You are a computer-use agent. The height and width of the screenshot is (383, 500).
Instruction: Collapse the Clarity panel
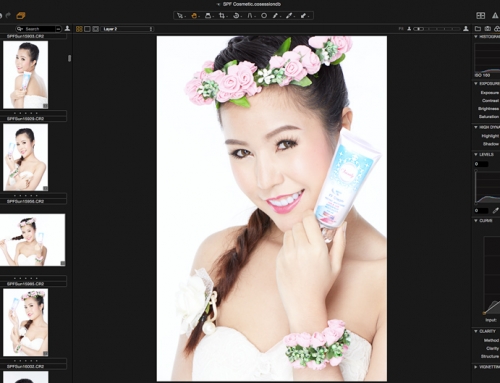tap(476, 331)
